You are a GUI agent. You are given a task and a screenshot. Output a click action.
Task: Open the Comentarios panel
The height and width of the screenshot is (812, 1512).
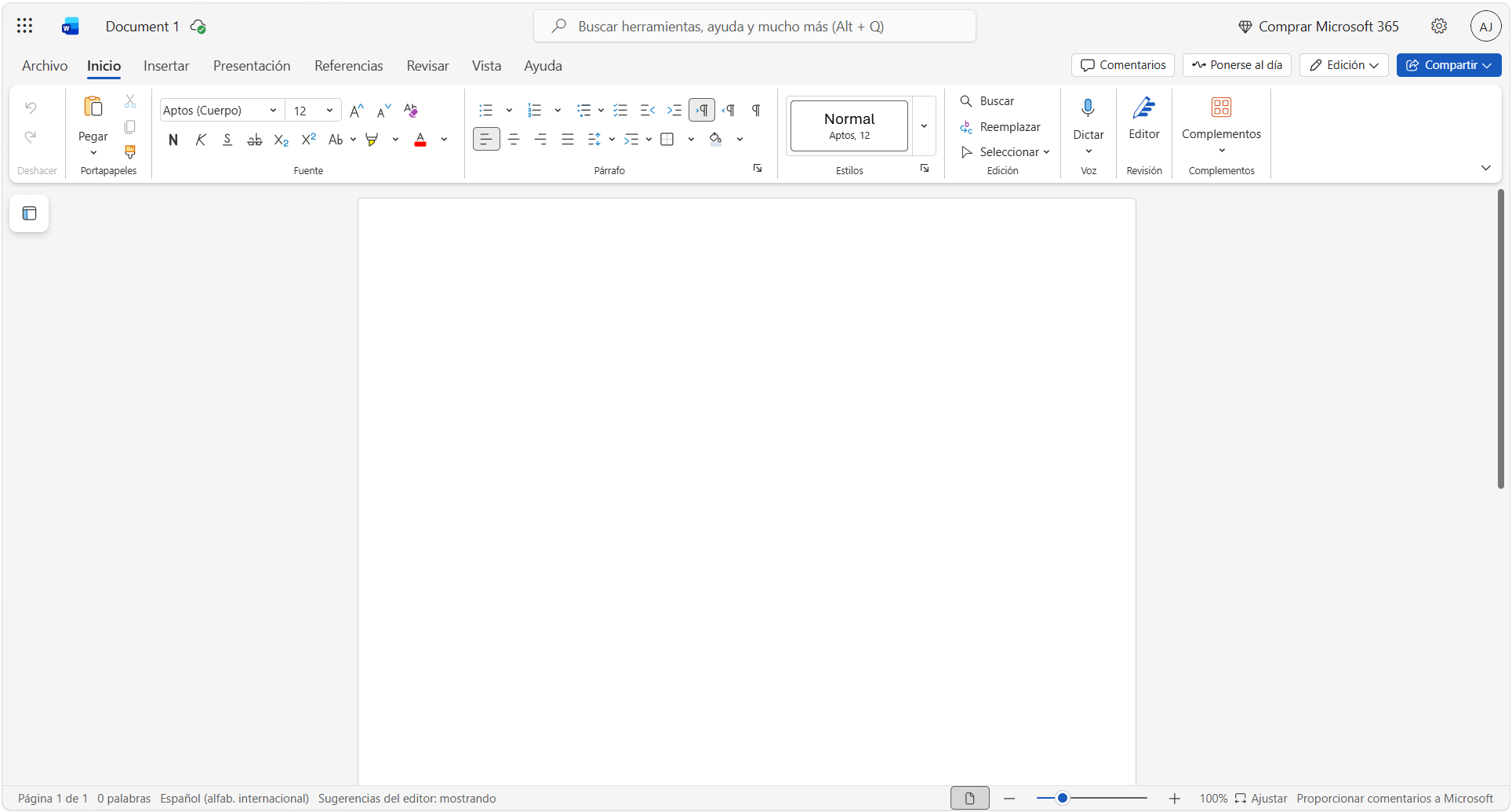click(1122, 65)
